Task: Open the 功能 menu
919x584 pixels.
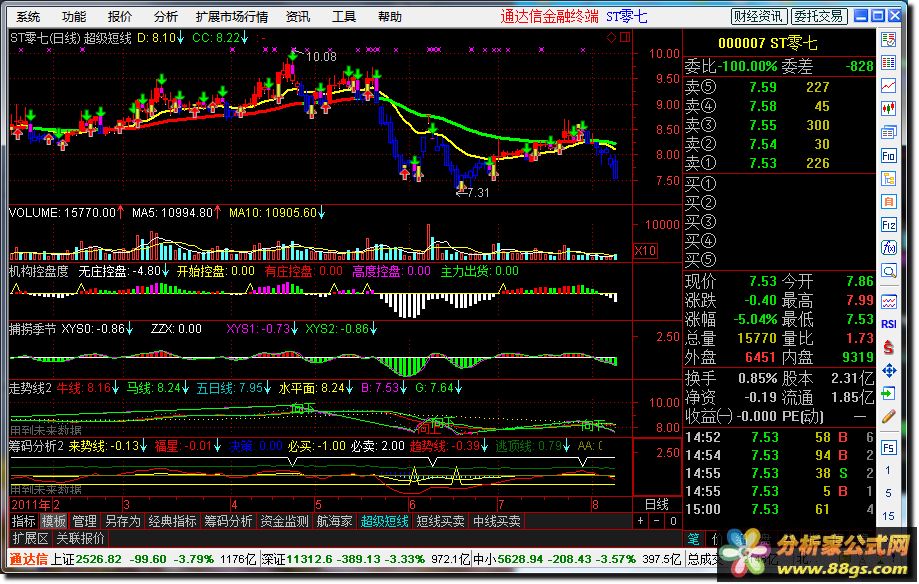Action: 74,17
